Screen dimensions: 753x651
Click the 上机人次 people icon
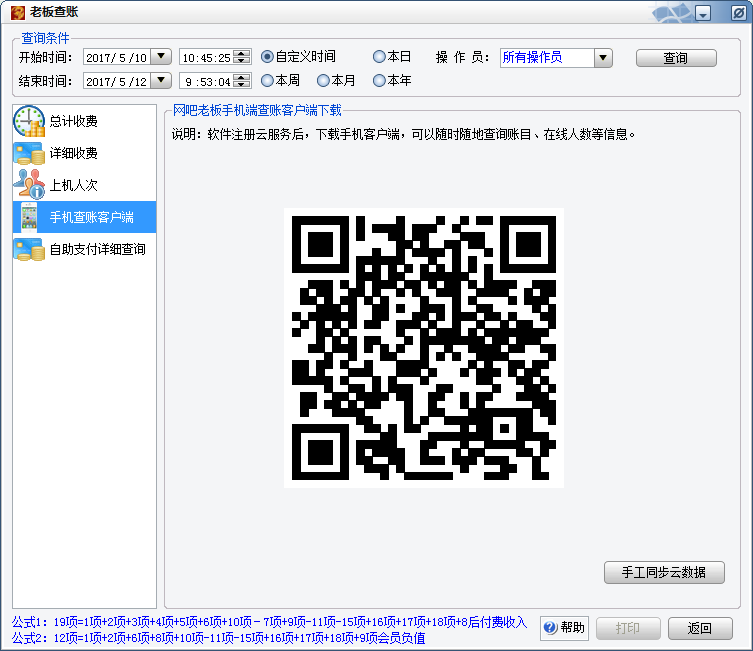[x=29, y=184]
